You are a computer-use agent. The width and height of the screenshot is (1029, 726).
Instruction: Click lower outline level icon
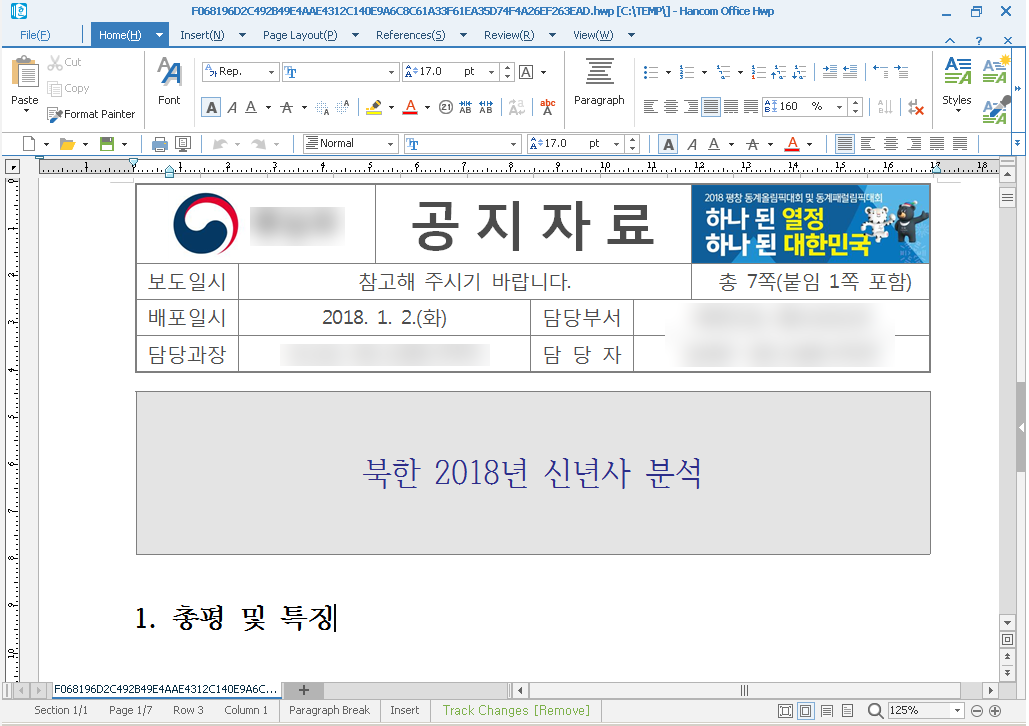(799, 72)
